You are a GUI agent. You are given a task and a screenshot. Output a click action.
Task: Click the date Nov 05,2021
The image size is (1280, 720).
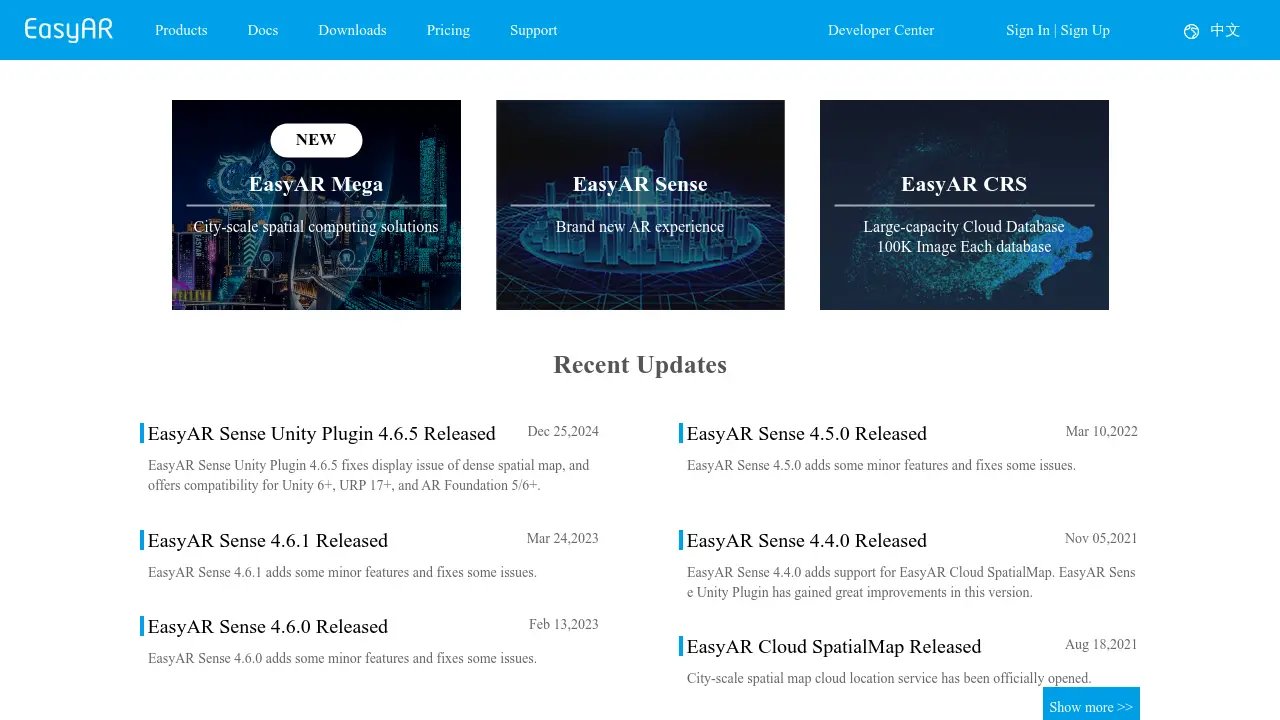click(x=1101, y=538)
